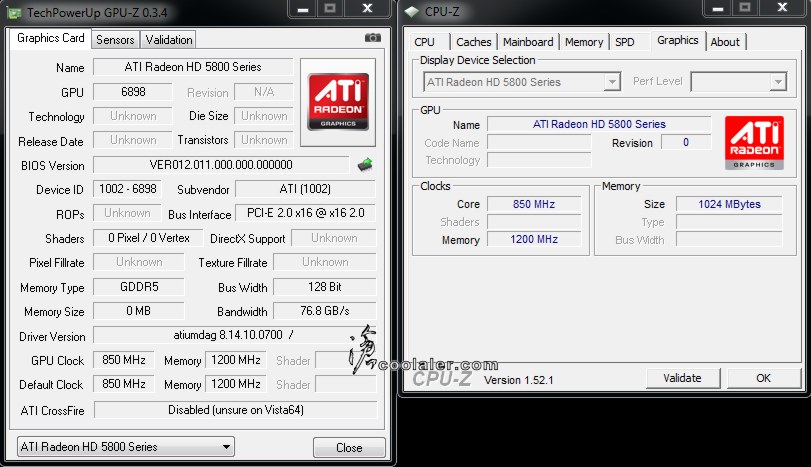The height and width of the screenshot is (467, 811).
Task: Click the Texture Fillrate Unknown field
Action: [324, 262]
